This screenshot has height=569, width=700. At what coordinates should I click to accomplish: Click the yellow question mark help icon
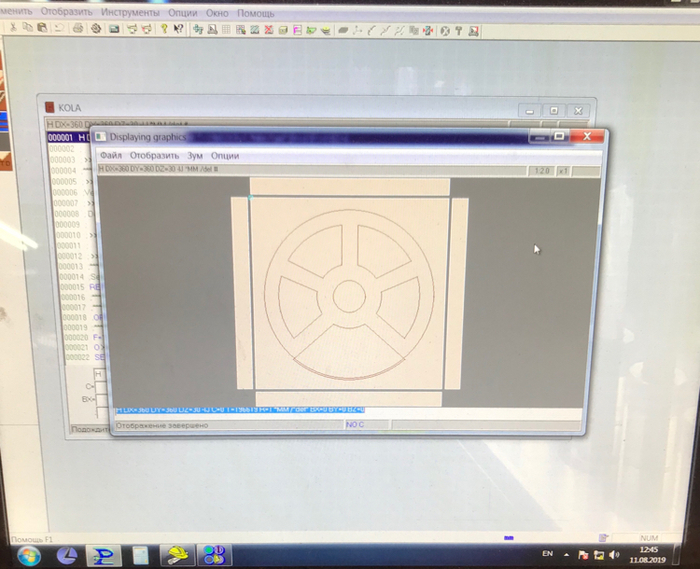click(x=164, y=29)
